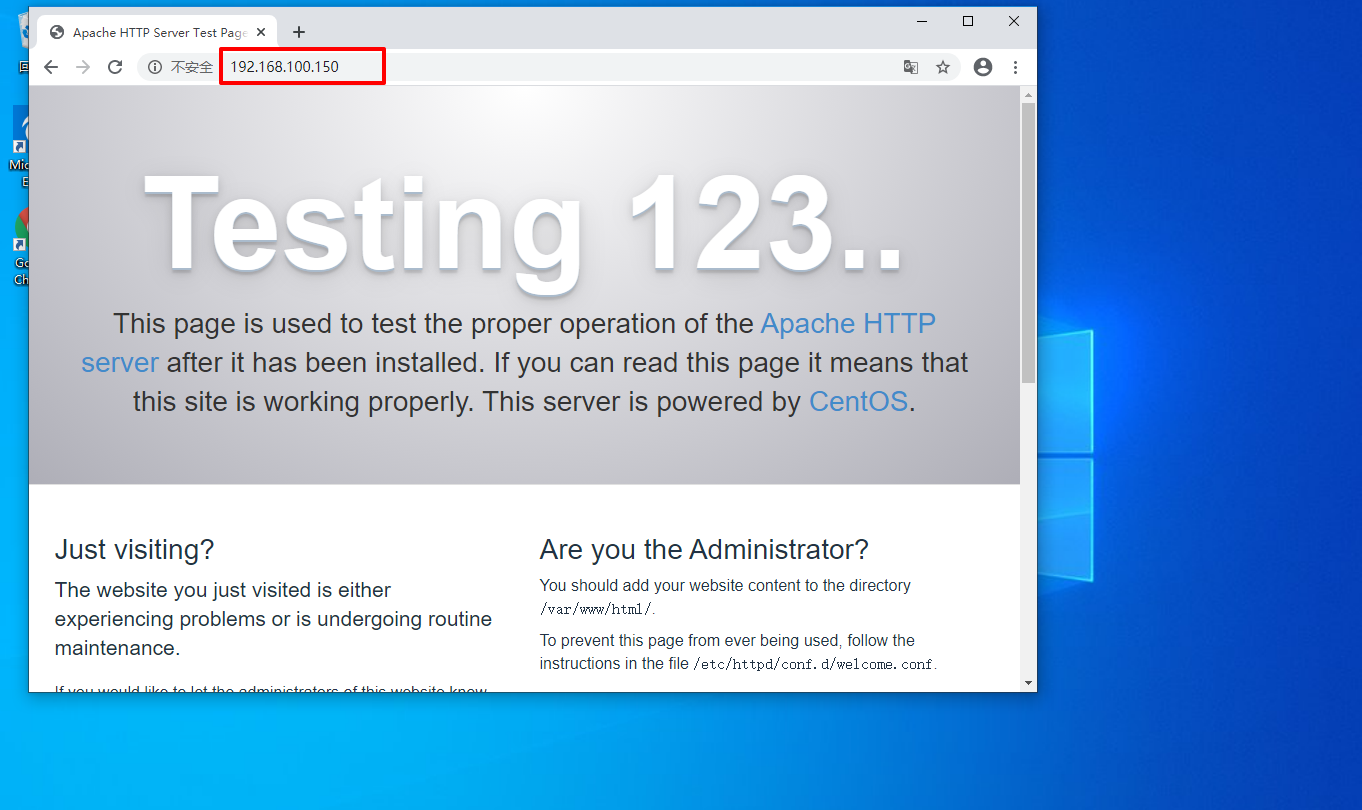Select the Apache HTTP Server Test Page tab

tap(158, 32)
